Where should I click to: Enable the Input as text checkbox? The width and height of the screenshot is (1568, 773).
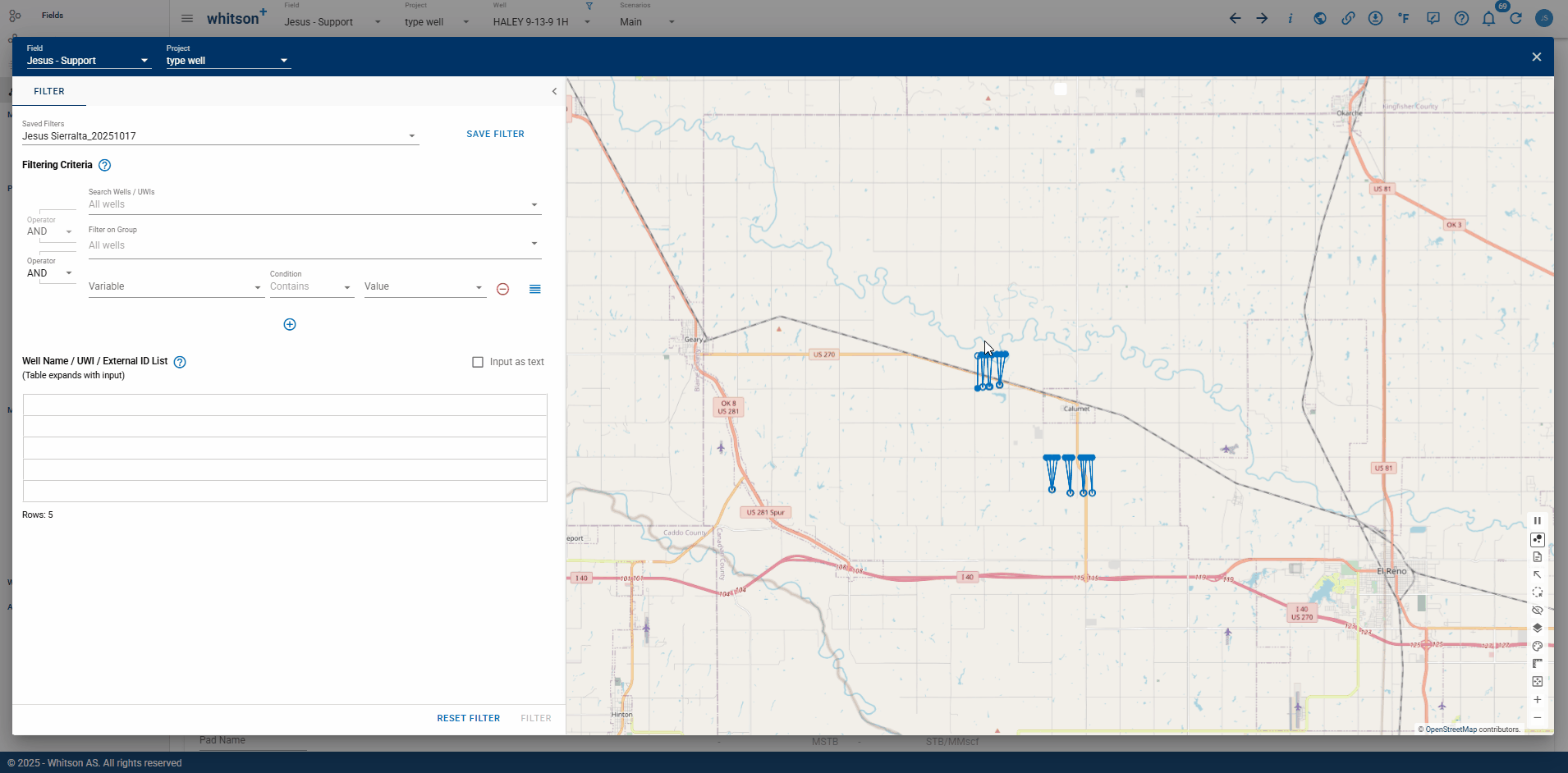(478, 362)
